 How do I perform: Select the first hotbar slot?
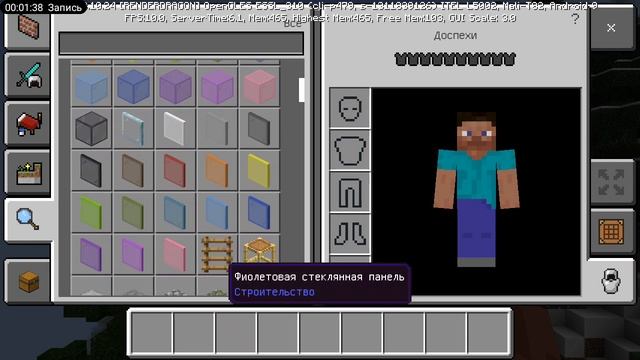tap(152, 333)
